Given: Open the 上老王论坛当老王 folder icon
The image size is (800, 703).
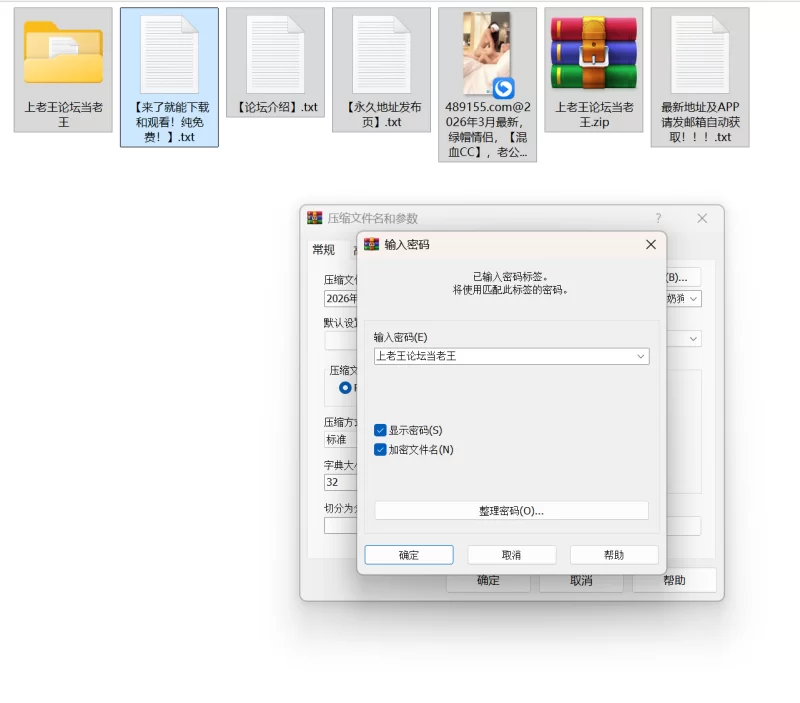Looking at the screenshot, I should click(x=63, y=52).
